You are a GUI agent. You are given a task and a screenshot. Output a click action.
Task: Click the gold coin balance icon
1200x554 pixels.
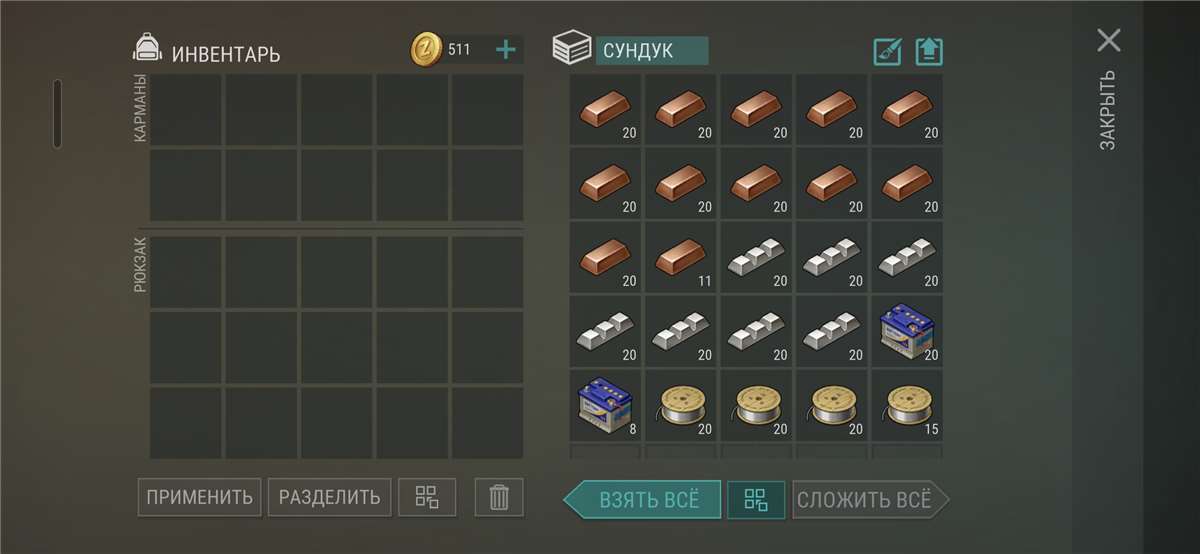[427, 49]
